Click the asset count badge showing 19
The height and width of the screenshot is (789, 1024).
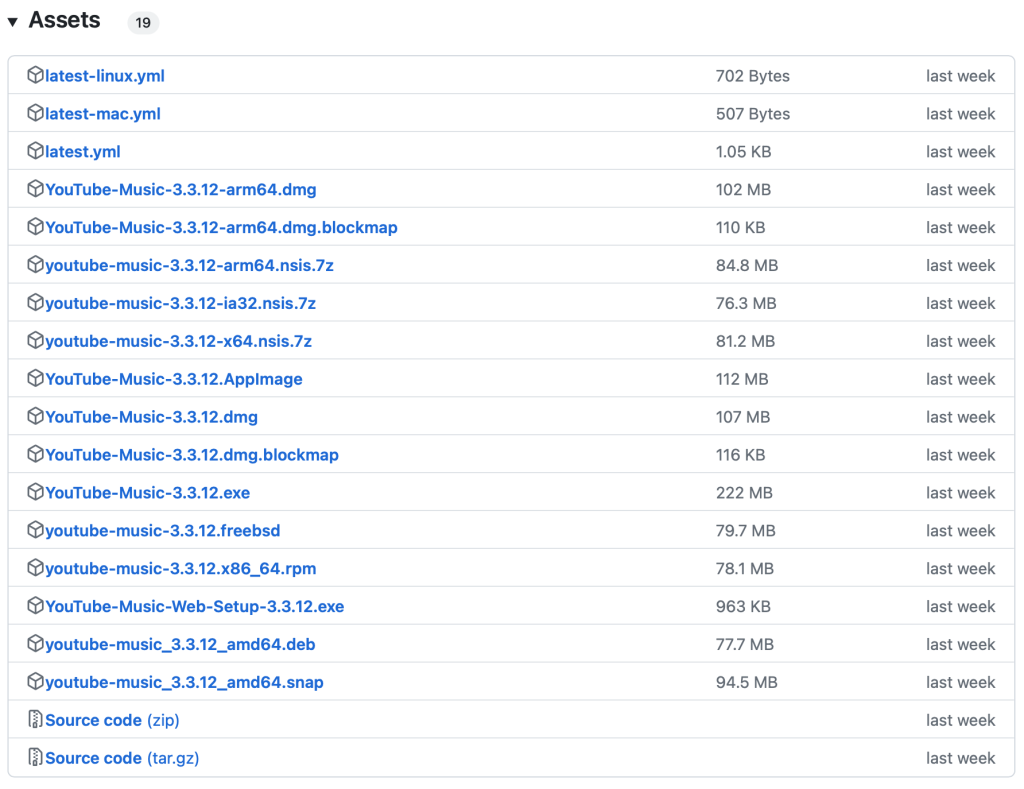[143, 22]
